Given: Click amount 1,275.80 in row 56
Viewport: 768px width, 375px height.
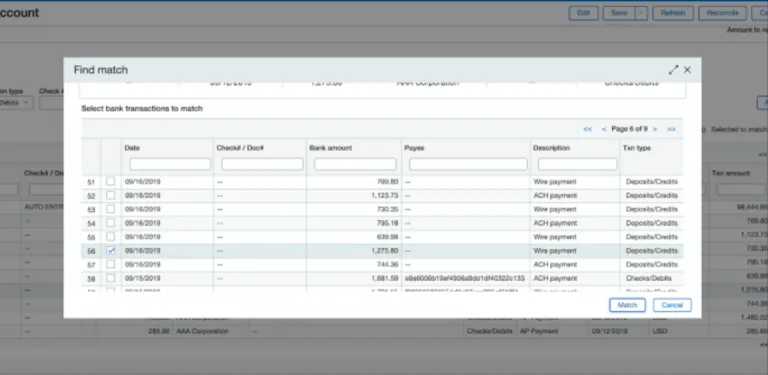Looking at the screenshot, I should 384,251.
